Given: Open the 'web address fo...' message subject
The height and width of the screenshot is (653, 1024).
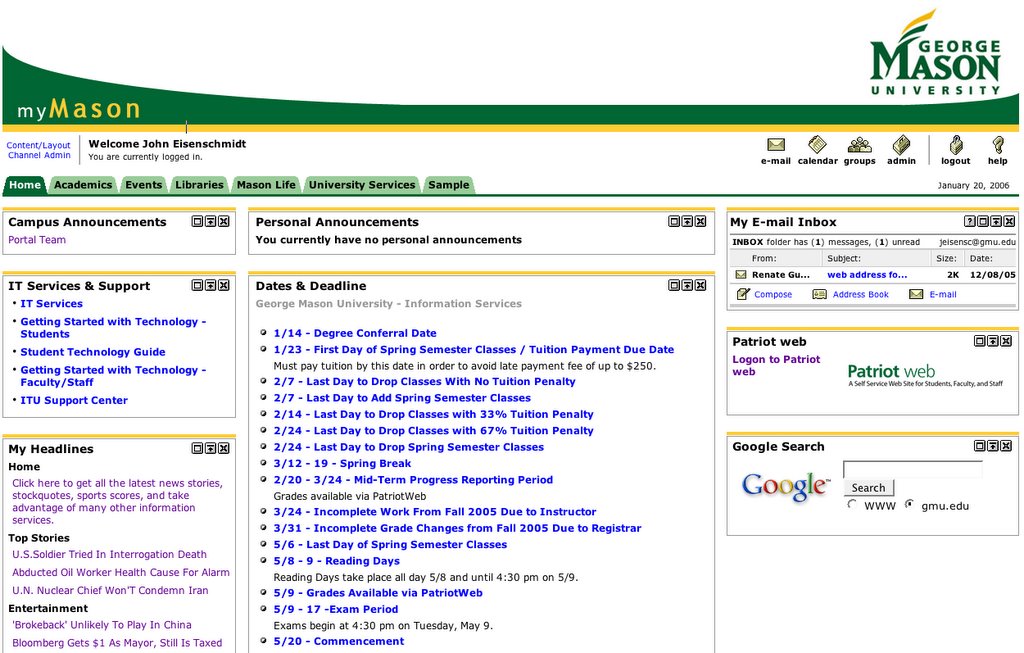Looking at the screenshot, I should 867,275.
